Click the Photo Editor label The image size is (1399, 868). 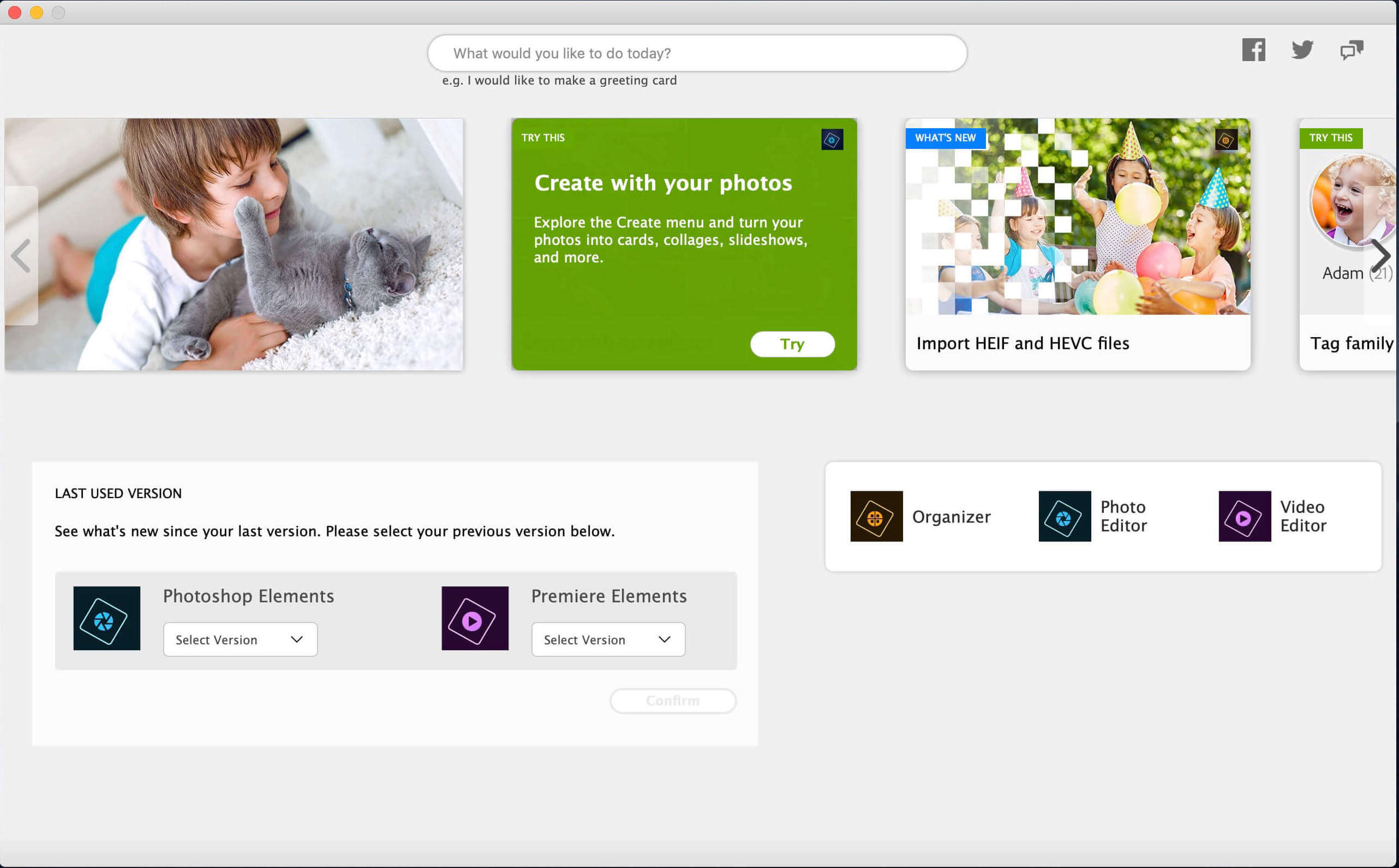click(1123, 516)
